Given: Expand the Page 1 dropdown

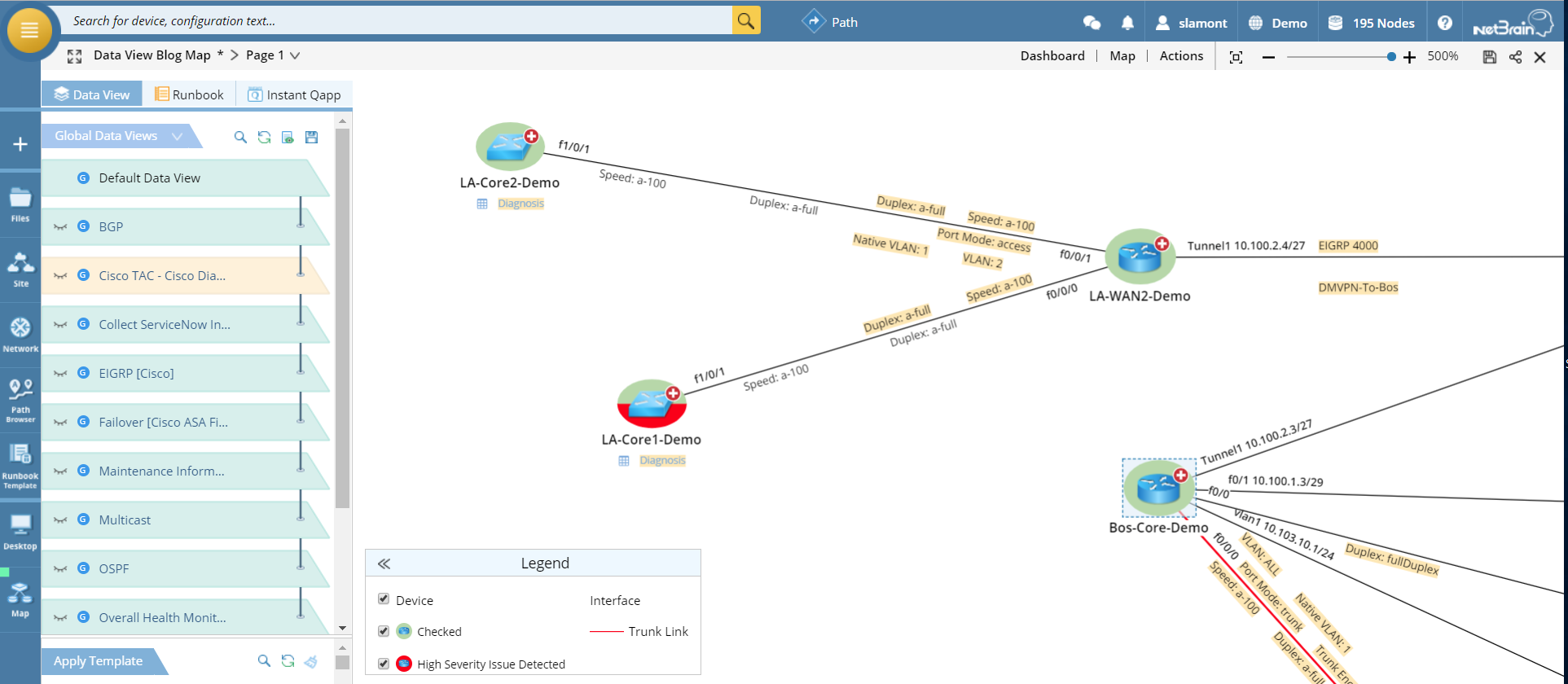Looking at the screenshot, I should [295, 55].
